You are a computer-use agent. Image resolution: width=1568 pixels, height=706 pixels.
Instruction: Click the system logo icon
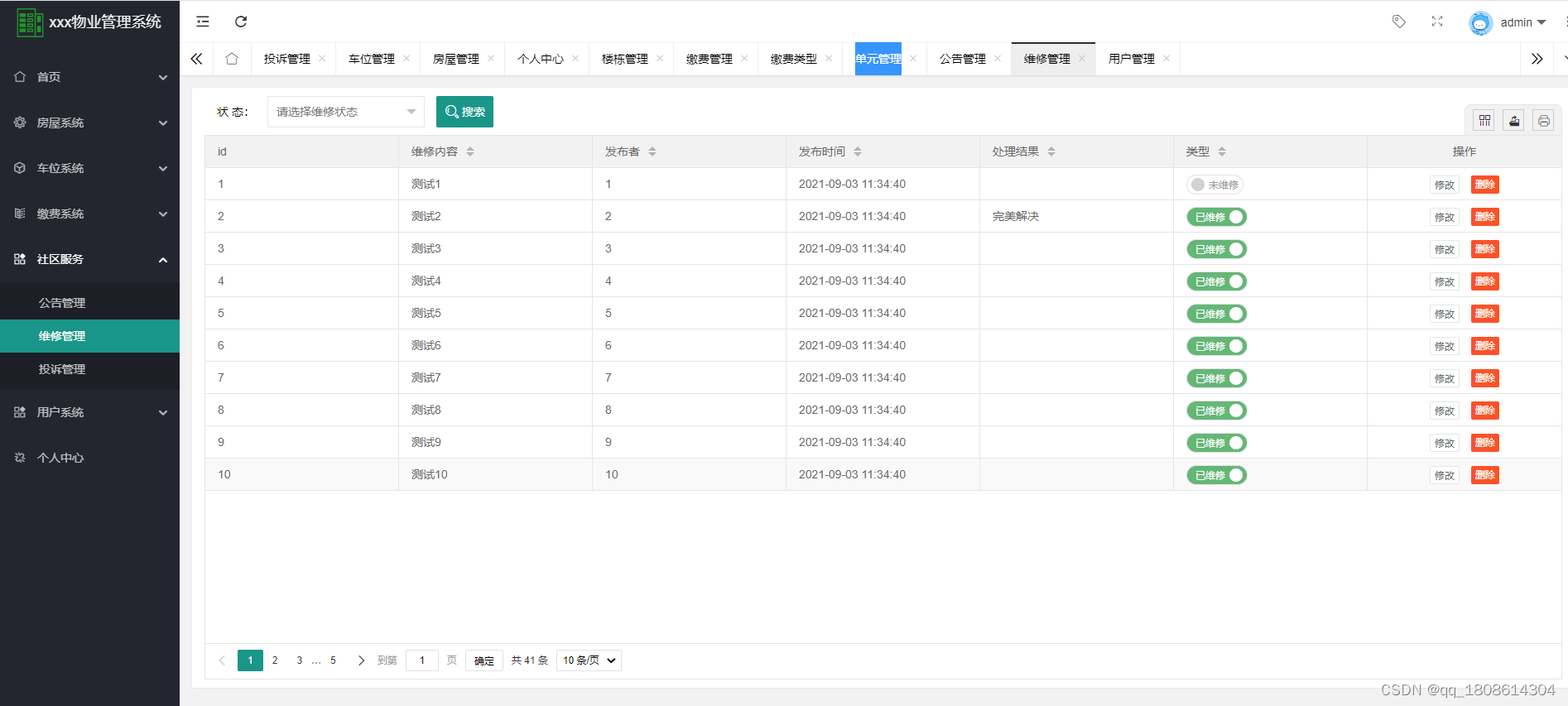(30, 22)
